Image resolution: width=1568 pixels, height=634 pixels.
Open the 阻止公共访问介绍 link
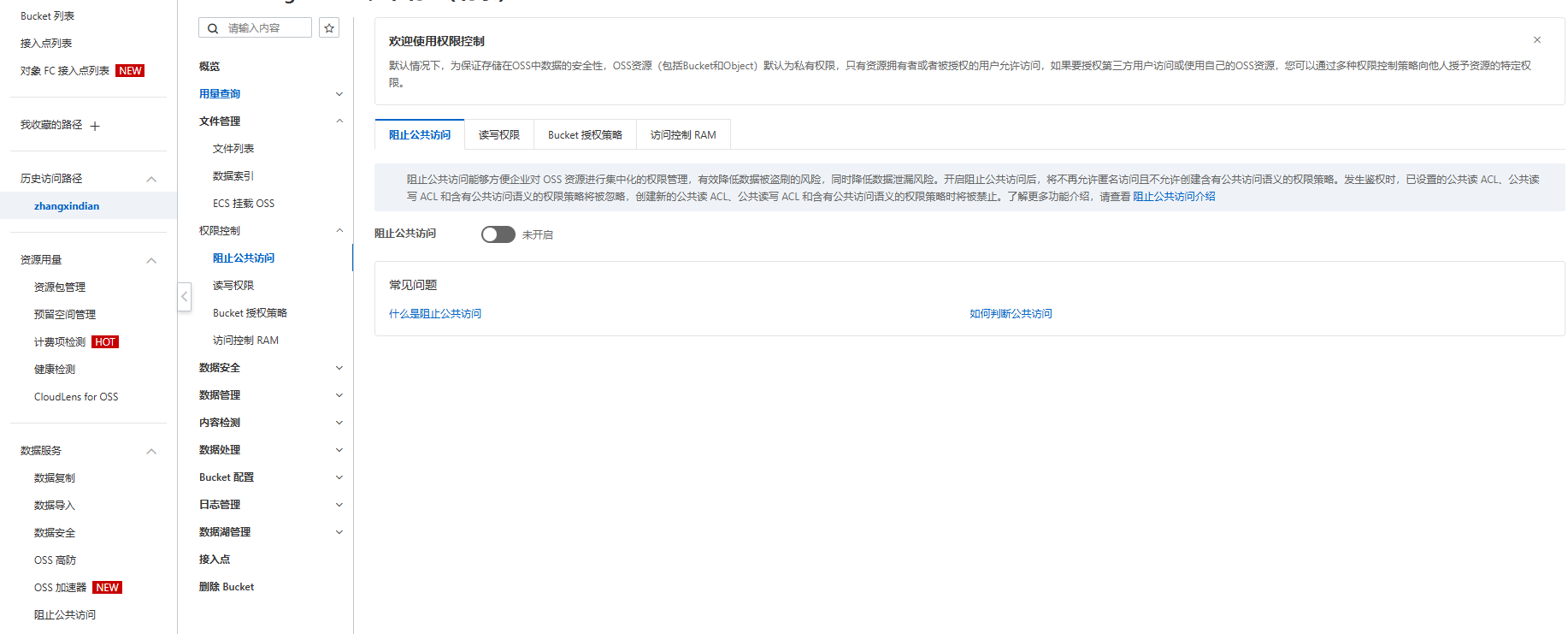pos(1174,197)
